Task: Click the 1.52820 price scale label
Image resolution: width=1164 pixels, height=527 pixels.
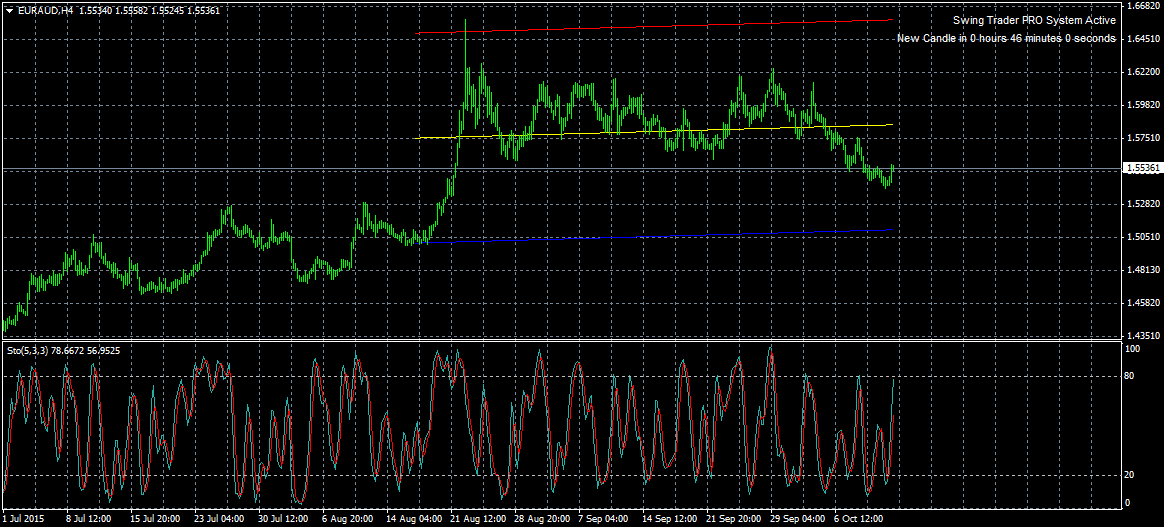Action: click(x=1143, y=203)
